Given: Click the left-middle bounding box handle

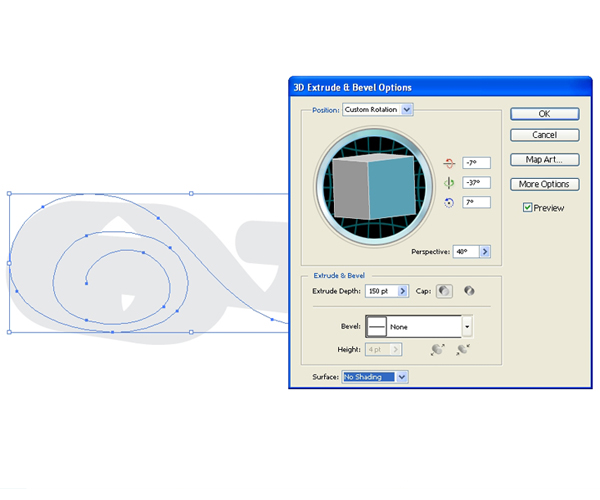Looking at the screenshot, I should coord(9,263).
